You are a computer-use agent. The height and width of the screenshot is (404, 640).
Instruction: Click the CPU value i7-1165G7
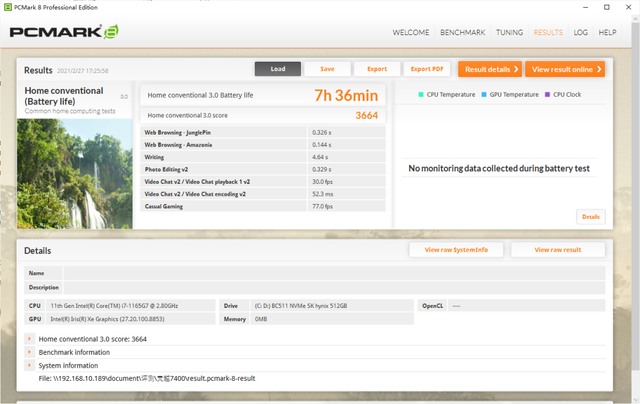click(114, 306)
